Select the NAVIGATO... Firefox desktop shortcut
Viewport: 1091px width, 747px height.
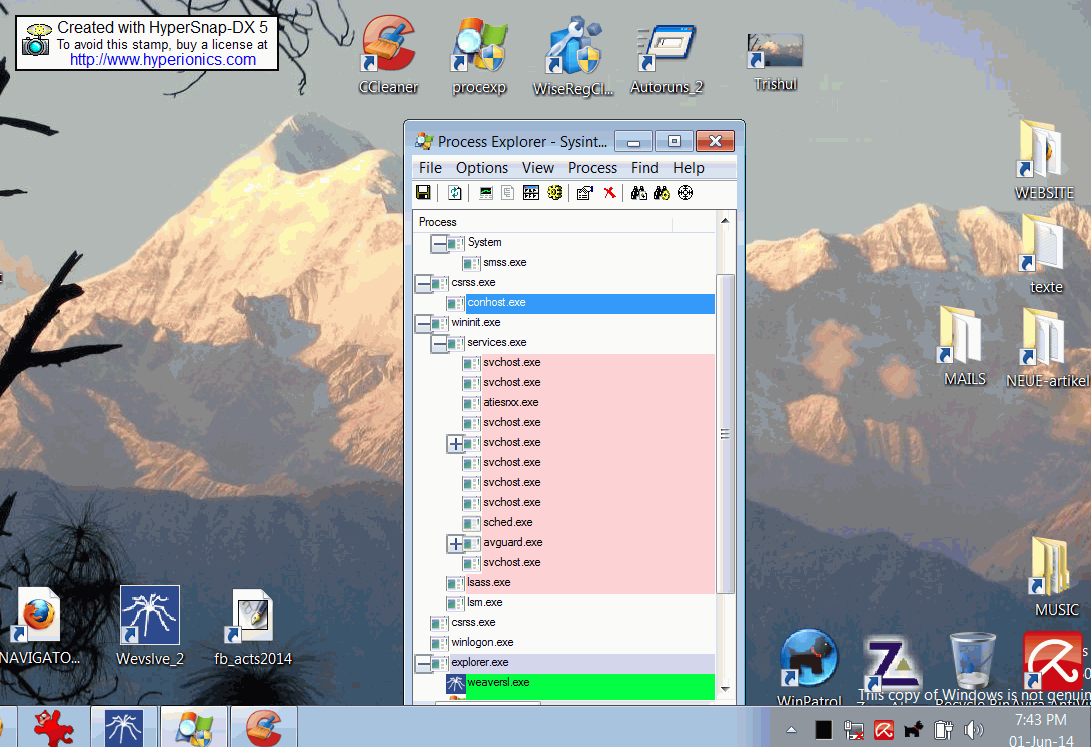(x=39, y=625)
